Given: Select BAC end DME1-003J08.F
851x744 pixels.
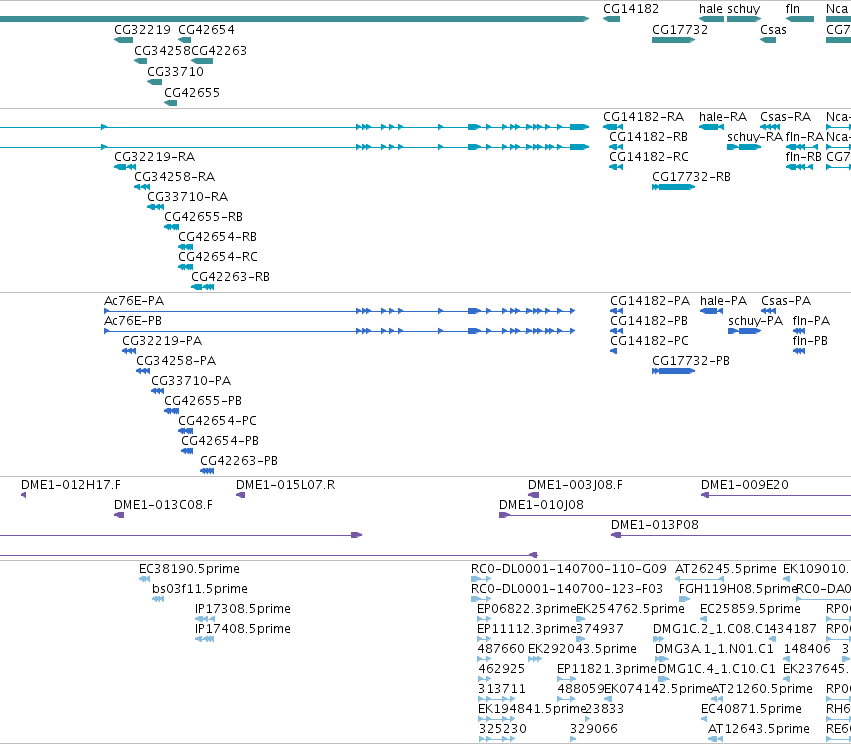Looking at the screenshot, I should coord(575,485).
